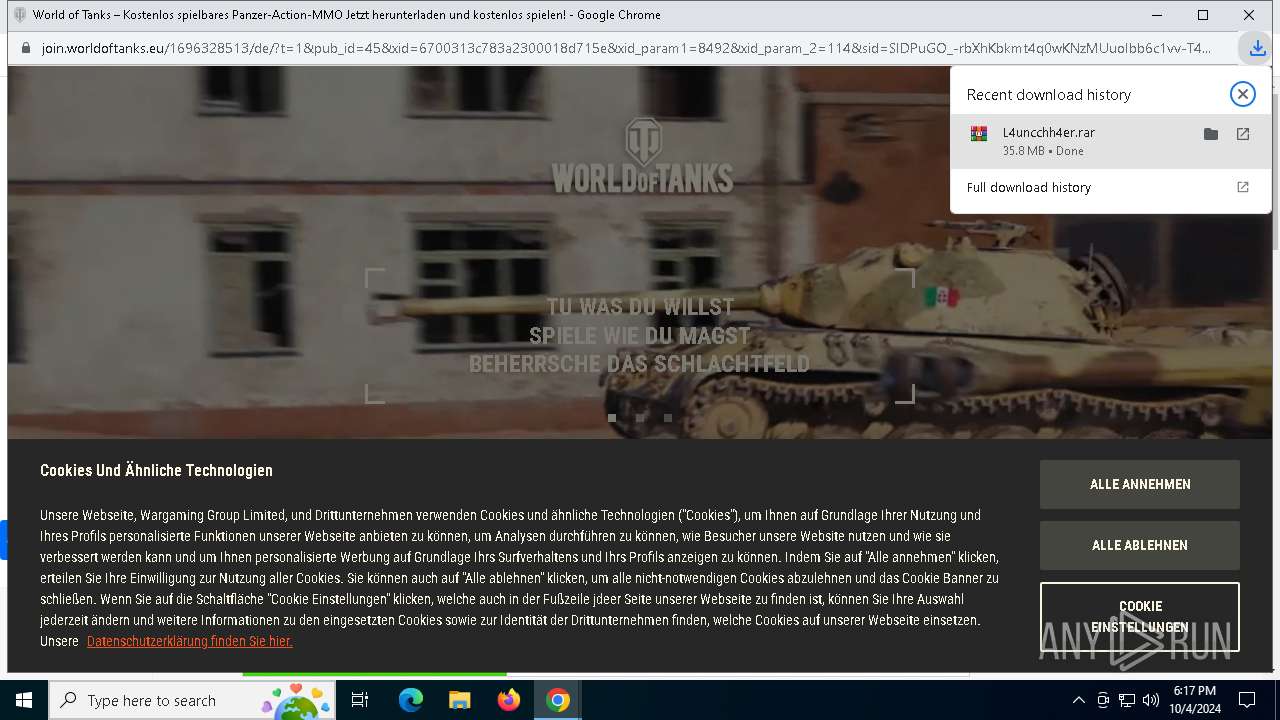The height and width of the screenshot is (720, 1280).
Task: Show hidden system tray icons
Action: coord(1078,700)
